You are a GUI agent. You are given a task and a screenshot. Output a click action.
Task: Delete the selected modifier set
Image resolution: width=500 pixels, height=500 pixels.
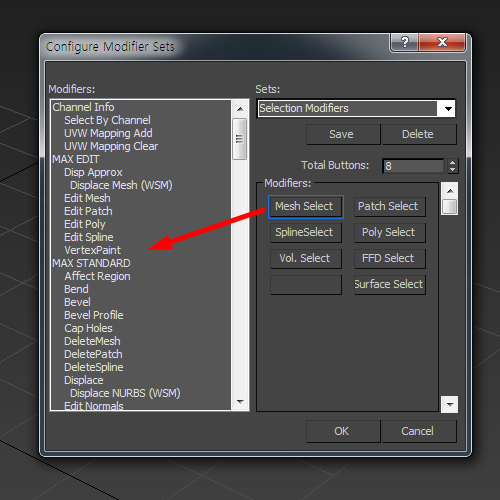[x=419, y=134]
